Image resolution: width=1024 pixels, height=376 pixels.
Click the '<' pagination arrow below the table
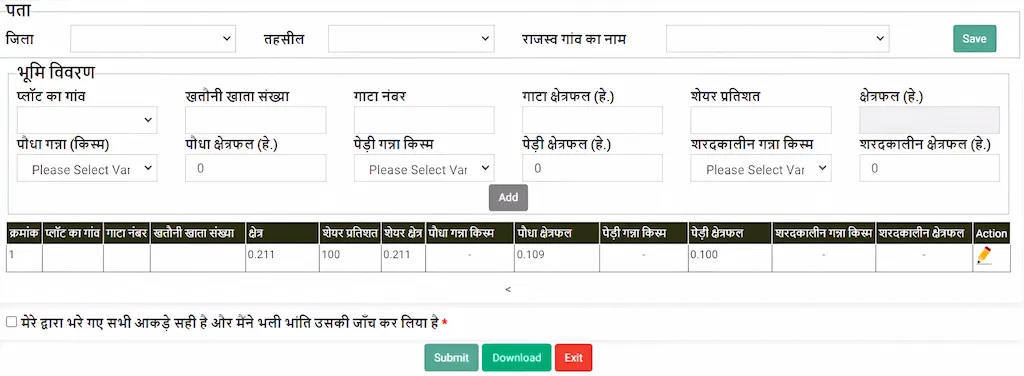click(508, 289)
